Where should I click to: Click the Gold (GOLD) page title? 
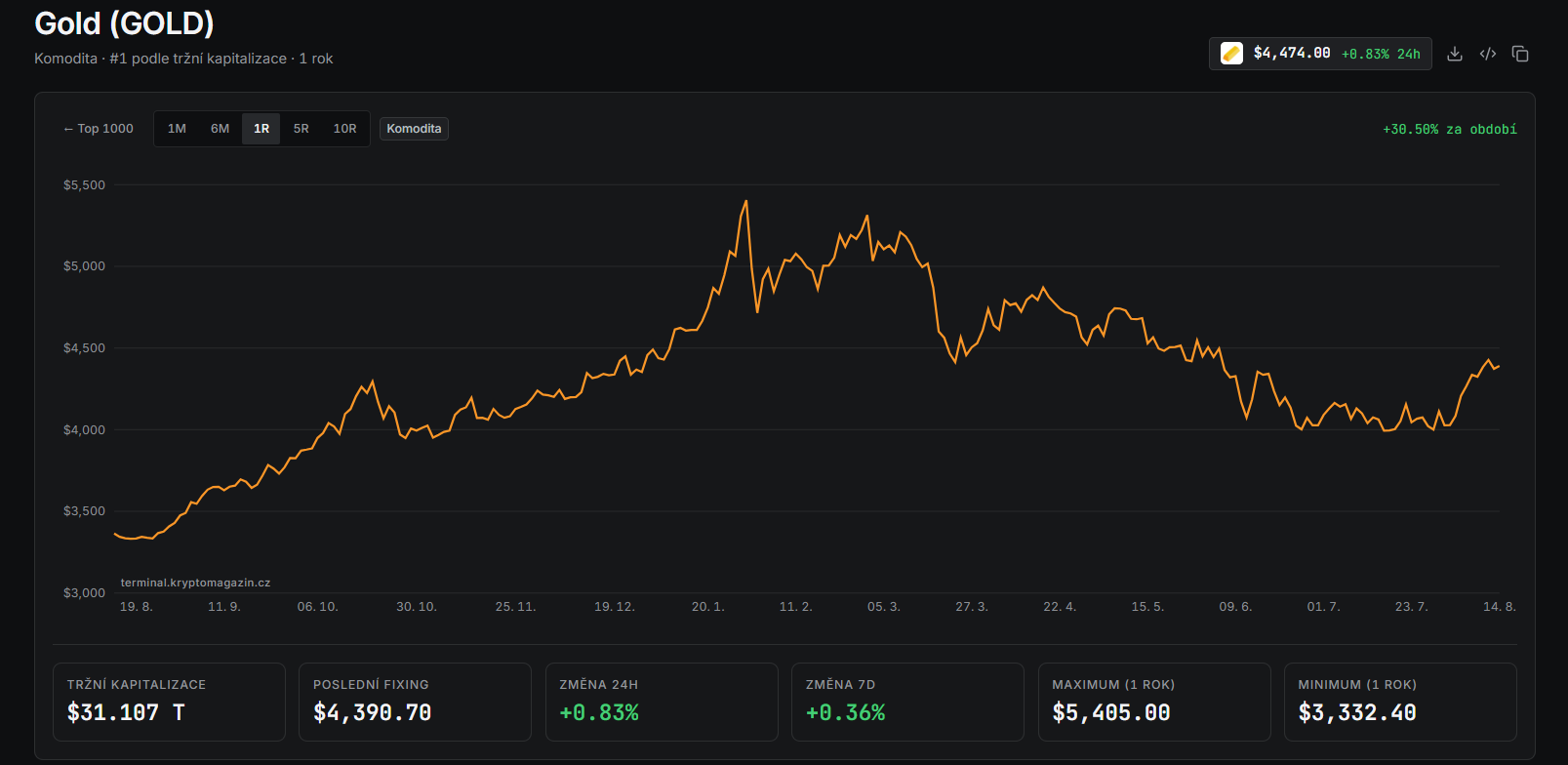124,23
